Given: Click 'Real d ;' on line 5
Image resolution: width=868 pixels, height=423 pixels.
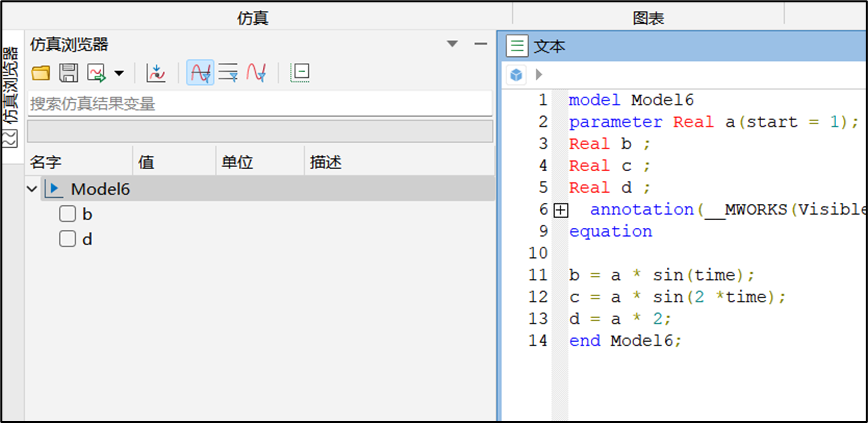Looking at the screenshot, I should point(609,188).
